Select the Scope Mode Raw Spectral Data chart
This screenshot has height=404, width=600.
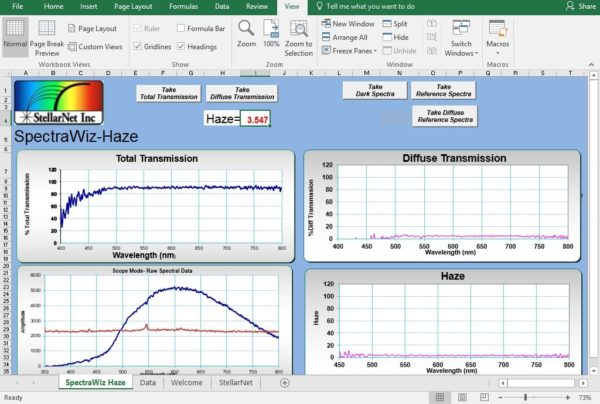click(155, 321)
